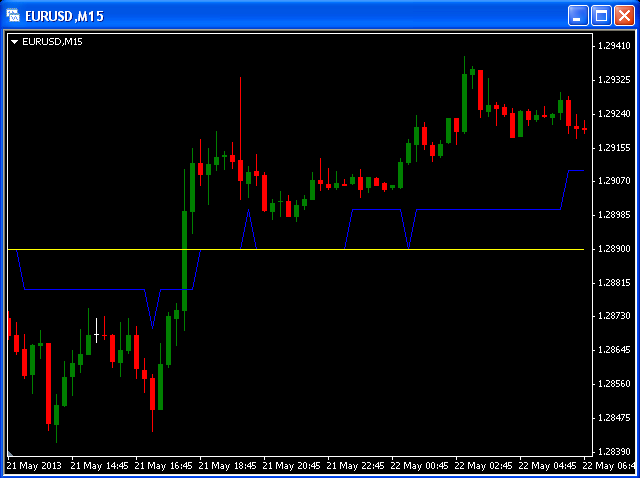
Task: Maximize the EURUSD,M15 chart window
Action: click(x=601, y=16)
